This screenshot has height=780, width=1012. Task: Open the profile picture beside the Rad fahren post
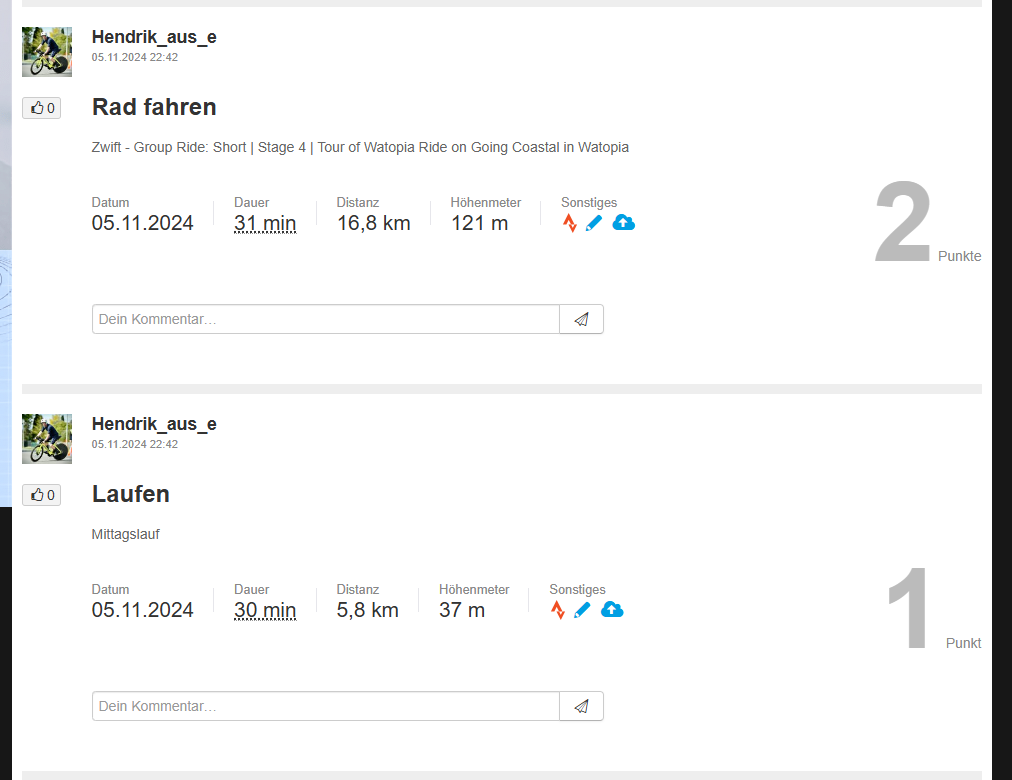[x=47, y=52]
